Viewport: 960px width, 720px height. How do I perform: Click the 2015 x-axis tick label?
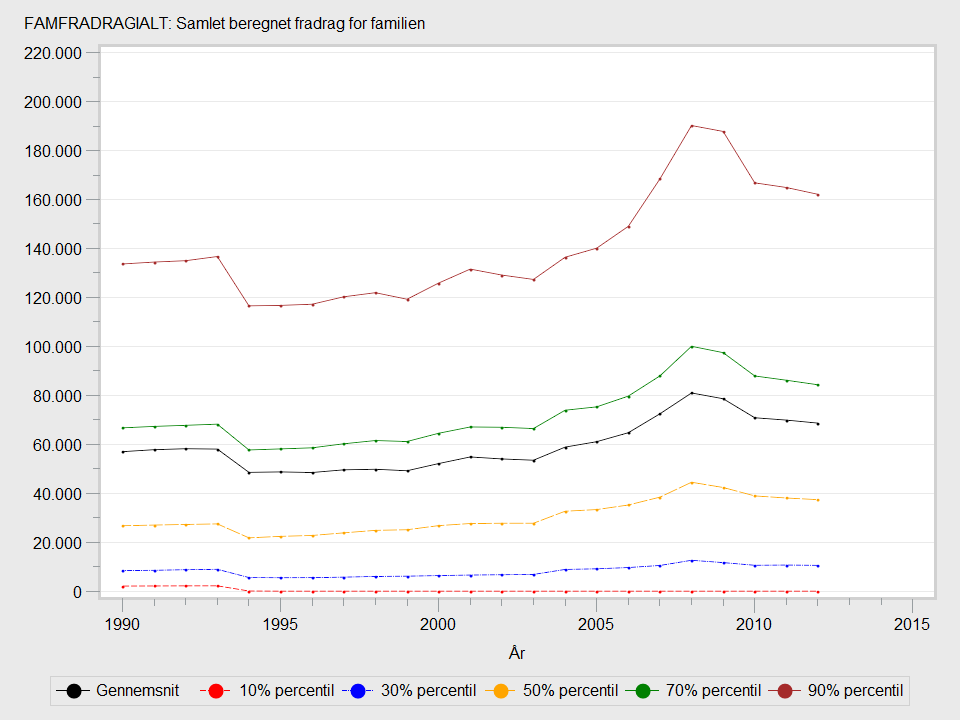tap(912, 623)
